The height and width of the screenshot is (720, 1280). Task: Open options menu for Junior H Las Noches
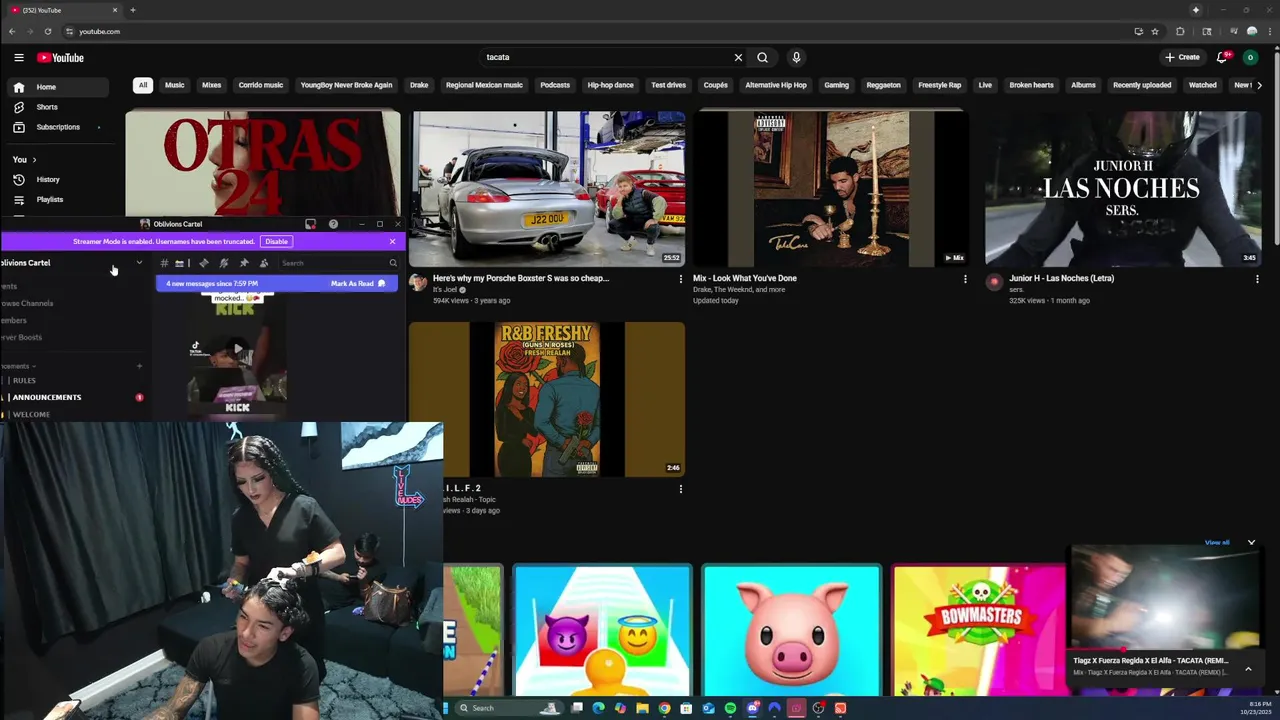[x=1257, y=279]
